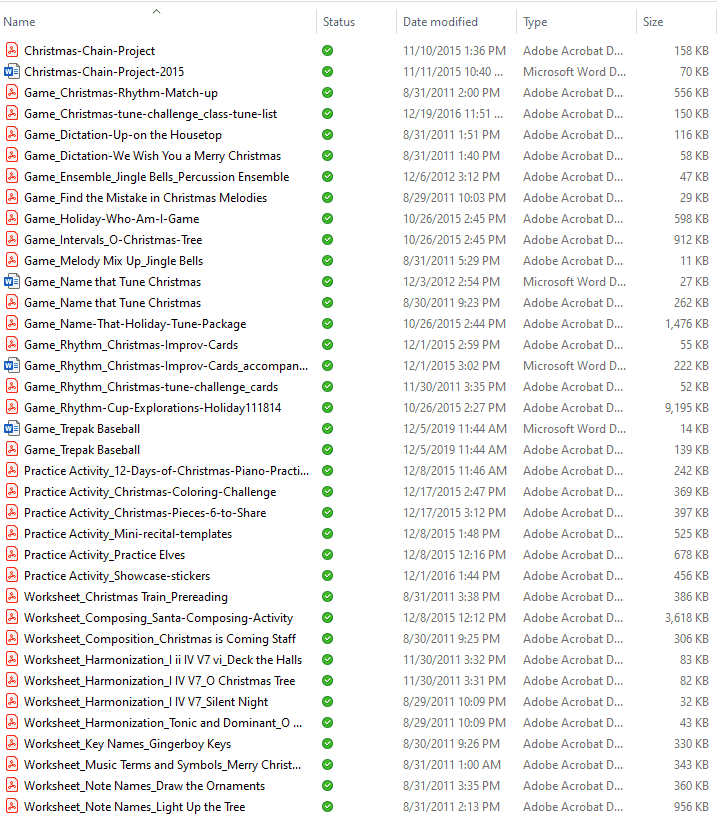This screenshot has width=717, height=819.
Task: Click PDF icon of Game_Holiday-Who-Am-I-Game
Action: point(11,219)
